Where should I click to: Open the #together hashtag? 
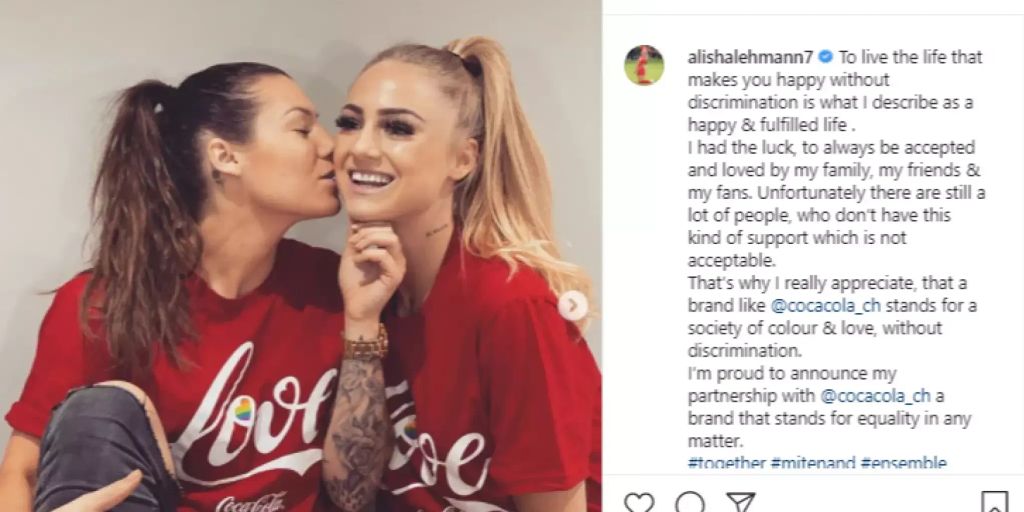[x=726, y=463]
